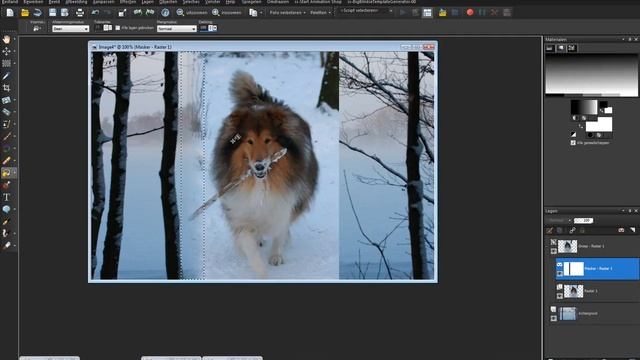Print the image using the printer icon
This screenshot has height=360, width=640.
[80, 13]
